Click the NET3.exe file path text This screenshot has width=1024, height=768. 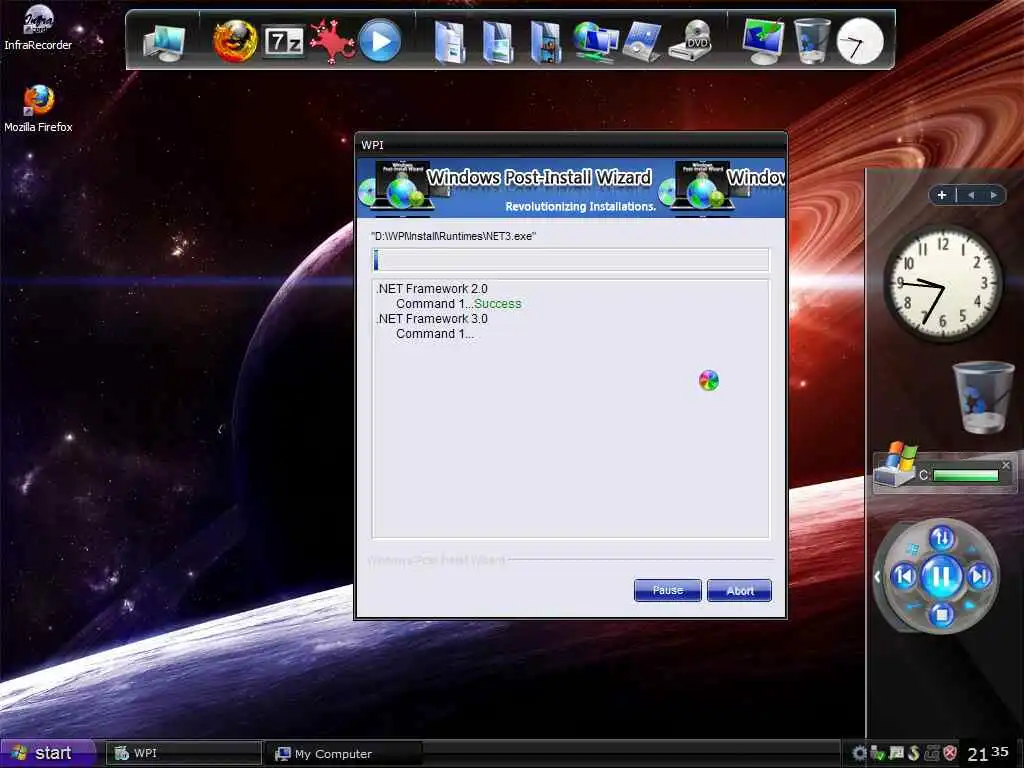tap(453, 236)
